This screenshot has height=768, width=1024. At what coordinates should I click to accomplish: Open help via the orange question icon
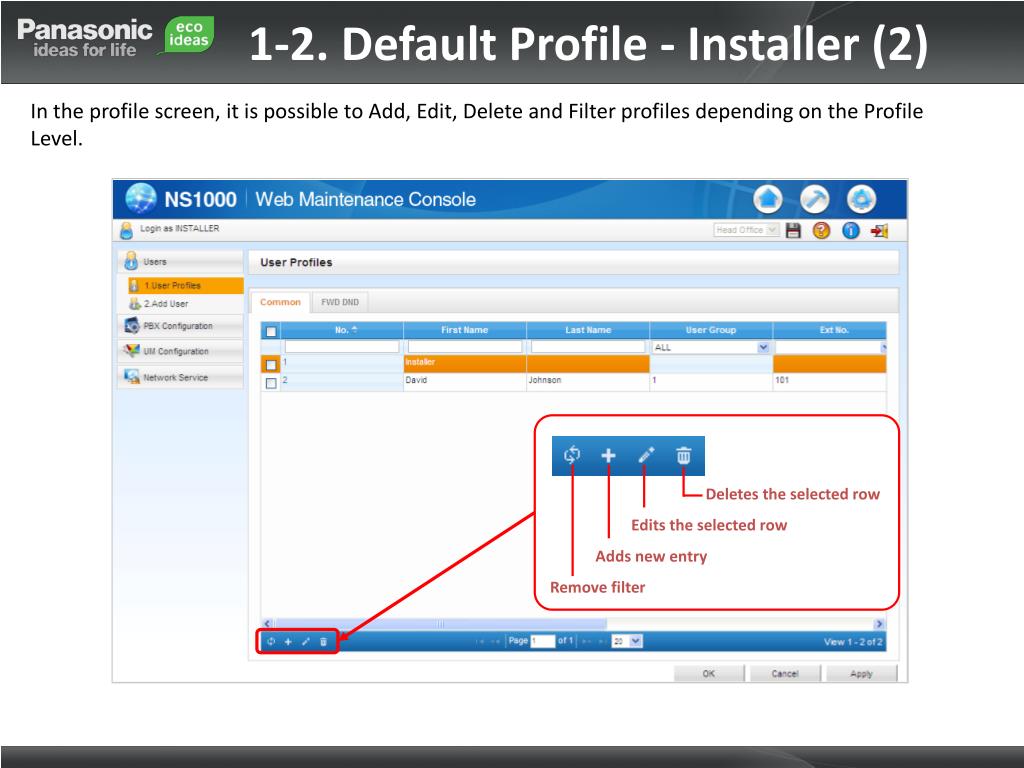822,230
